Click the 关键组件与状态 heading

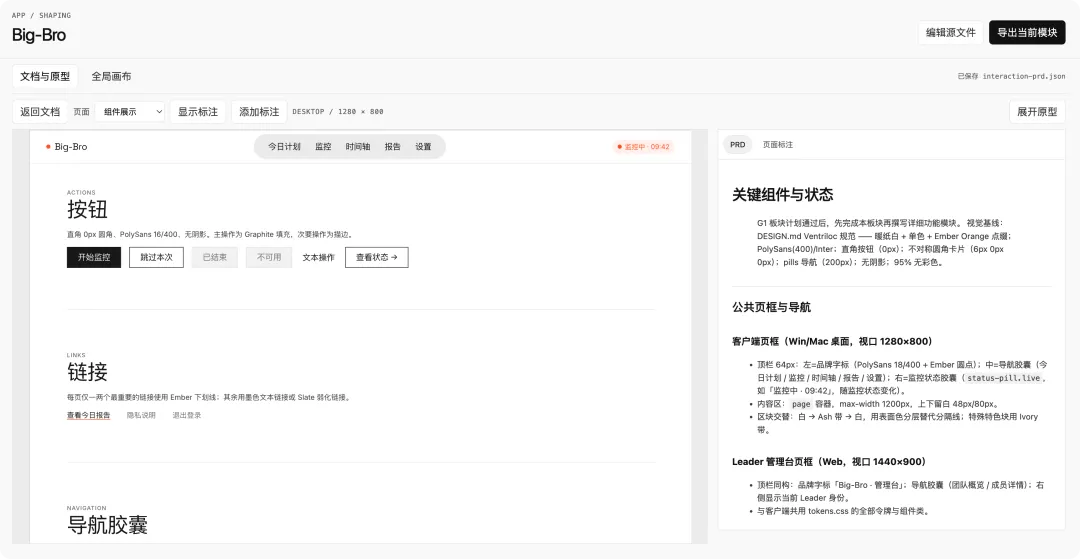(782, 195)
